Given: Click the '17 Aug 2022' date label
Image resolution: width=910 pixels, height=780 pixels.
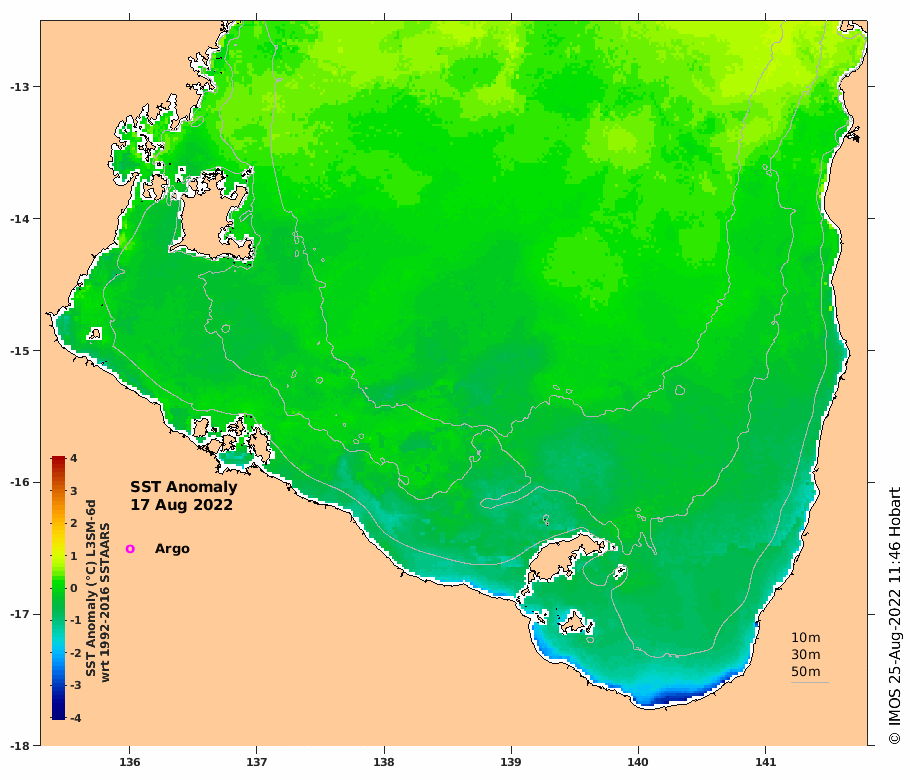Looking at the screenshot, I should [x=181, y=505].
